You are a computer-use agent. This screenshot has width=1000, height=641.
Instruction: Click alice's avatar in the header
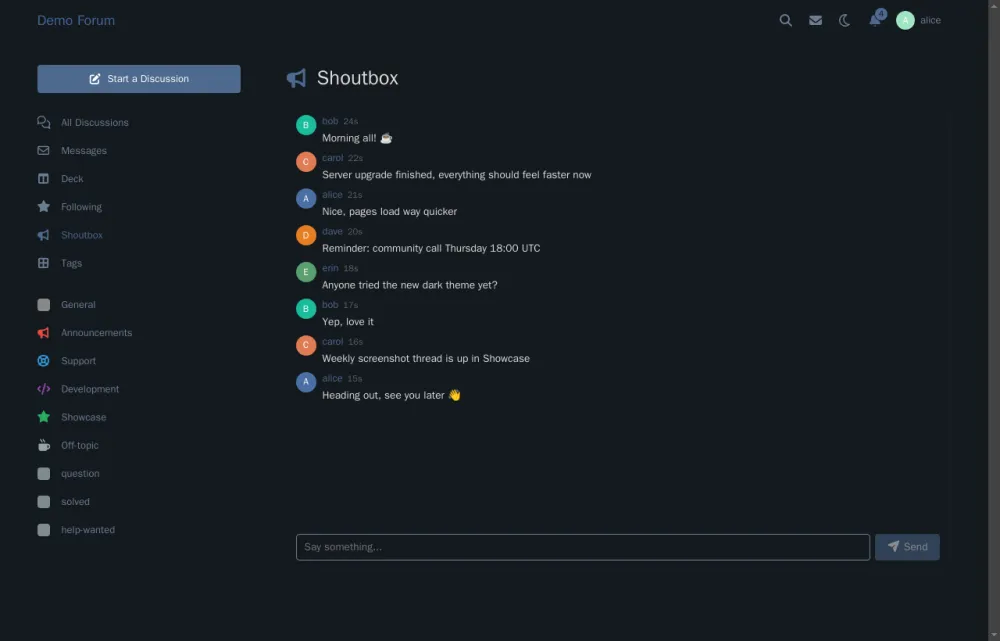[905, 20]
